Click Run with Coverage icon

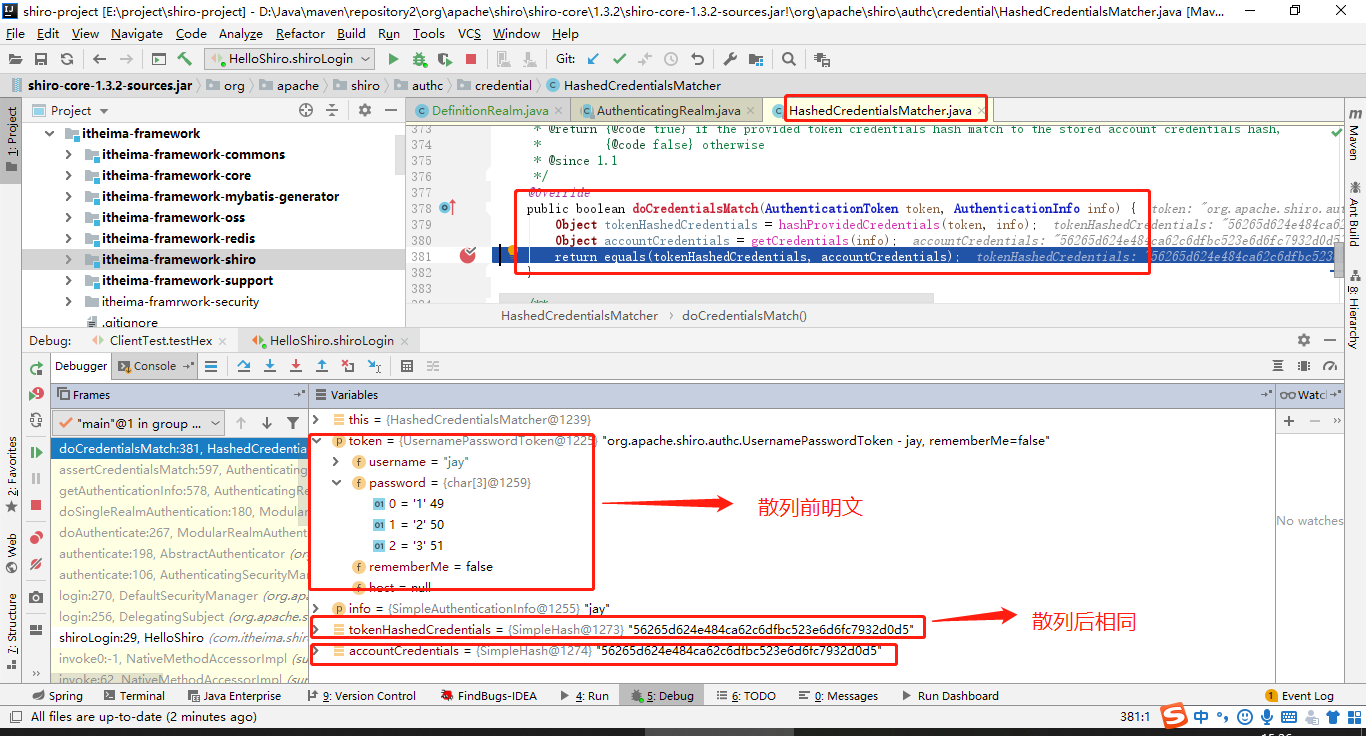click(x=445, y=59)
